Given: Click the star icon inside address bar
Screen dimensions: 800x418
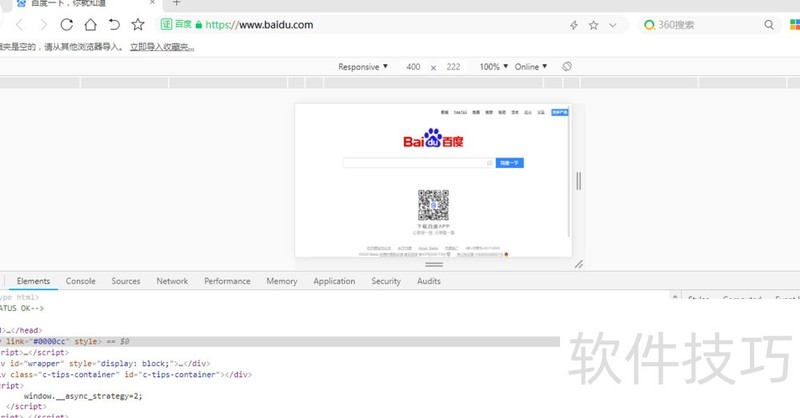Looking at the screenshot, I should pos(593,25).
